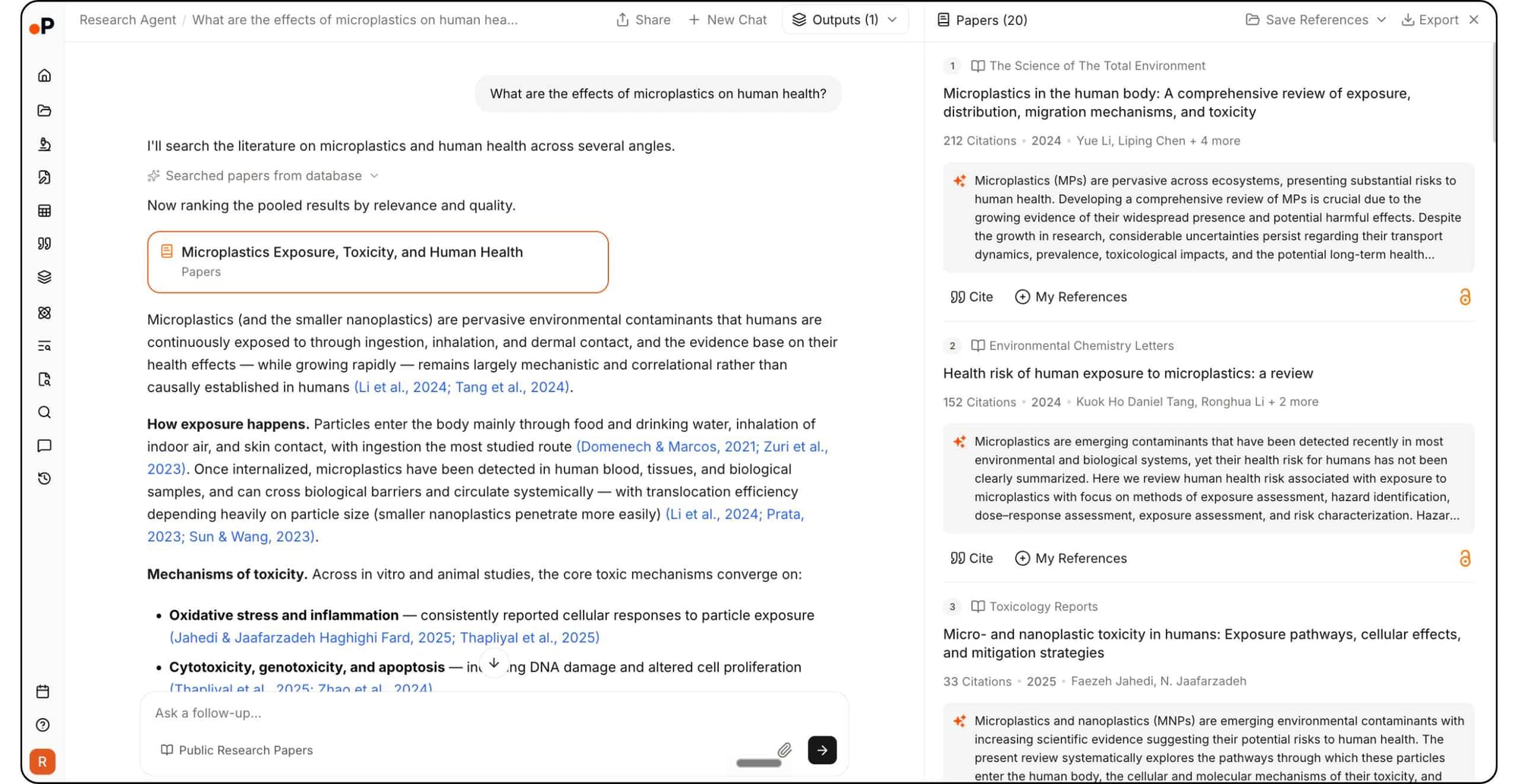The height and width of the screenshot is (784, 1518).
Task: Expand the Save References dropdown
Action: [1315, 20]
